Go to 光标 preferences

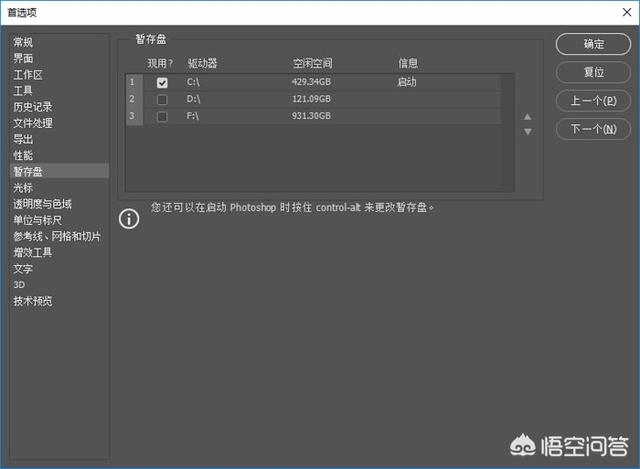click(x=23, y=187)
